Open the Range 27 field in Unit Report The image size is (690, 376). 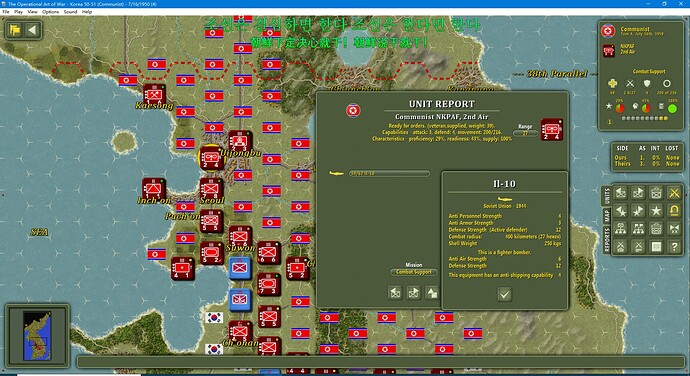(x=525, y=133)
